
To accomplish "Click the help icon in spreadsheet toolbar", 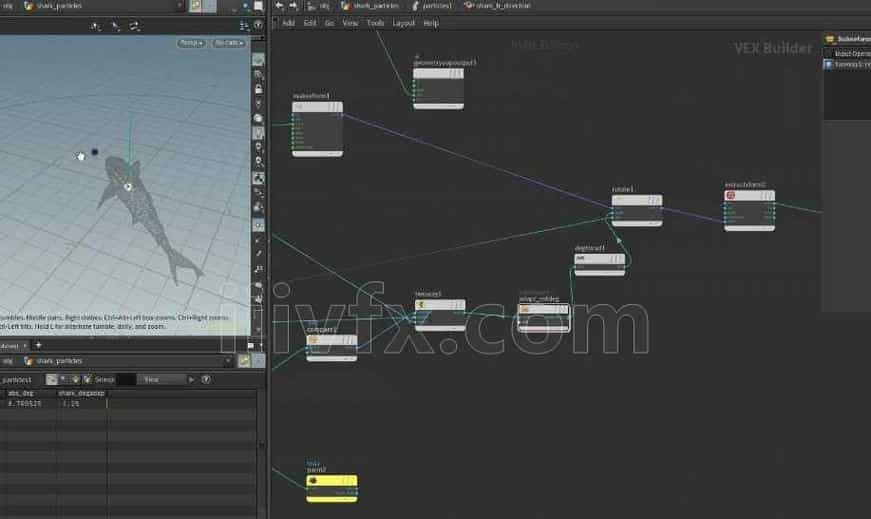I will (206, 380).
